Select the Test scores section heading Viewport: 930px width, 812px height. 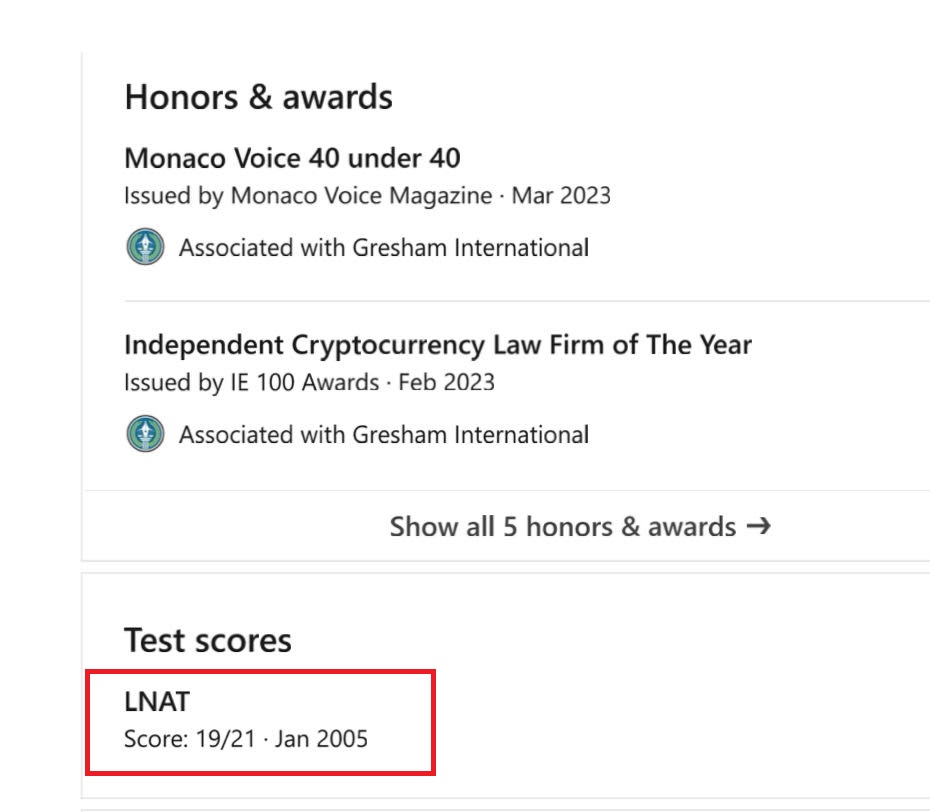(208, 641)
